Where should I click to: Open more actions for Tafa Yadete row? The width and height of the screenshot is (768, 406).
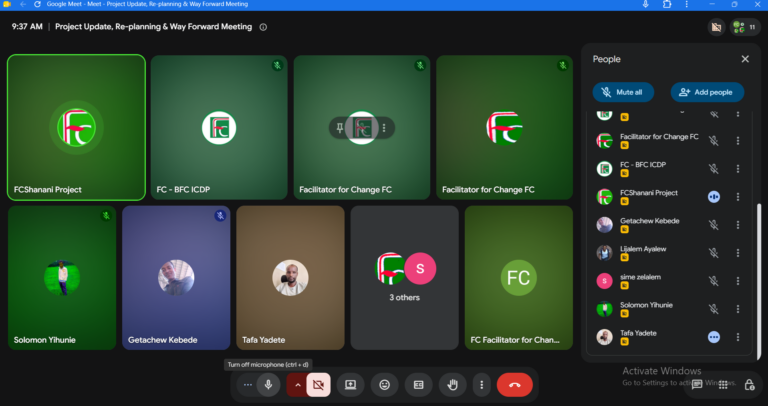pos(738,337)
